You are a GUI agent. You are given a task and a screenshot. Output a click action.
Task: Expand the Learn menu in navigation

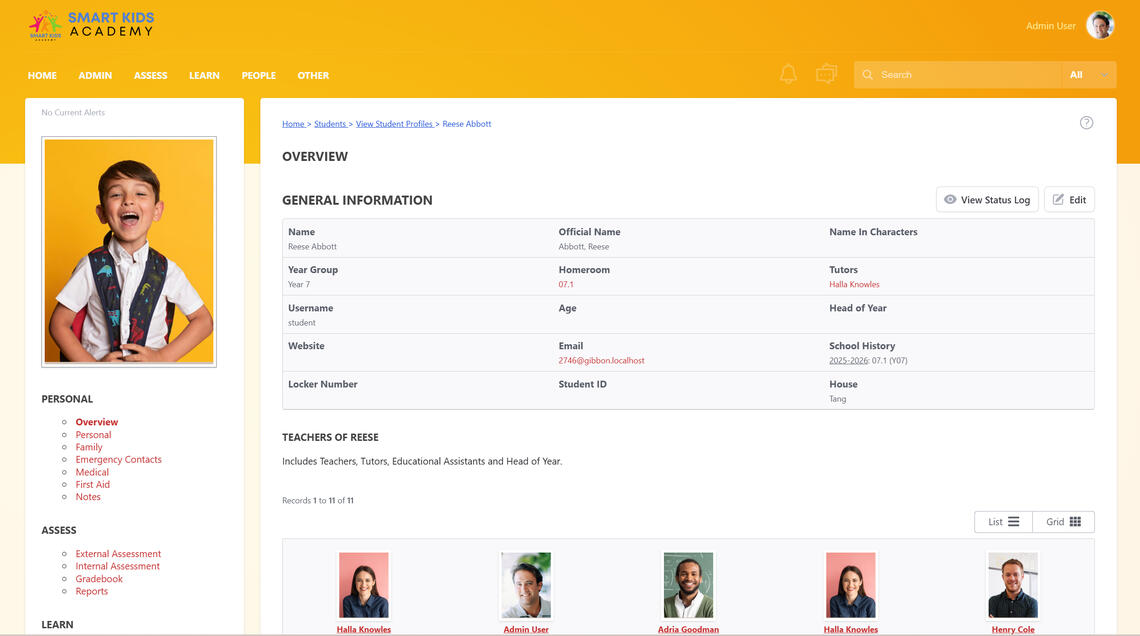coord(204,76)
